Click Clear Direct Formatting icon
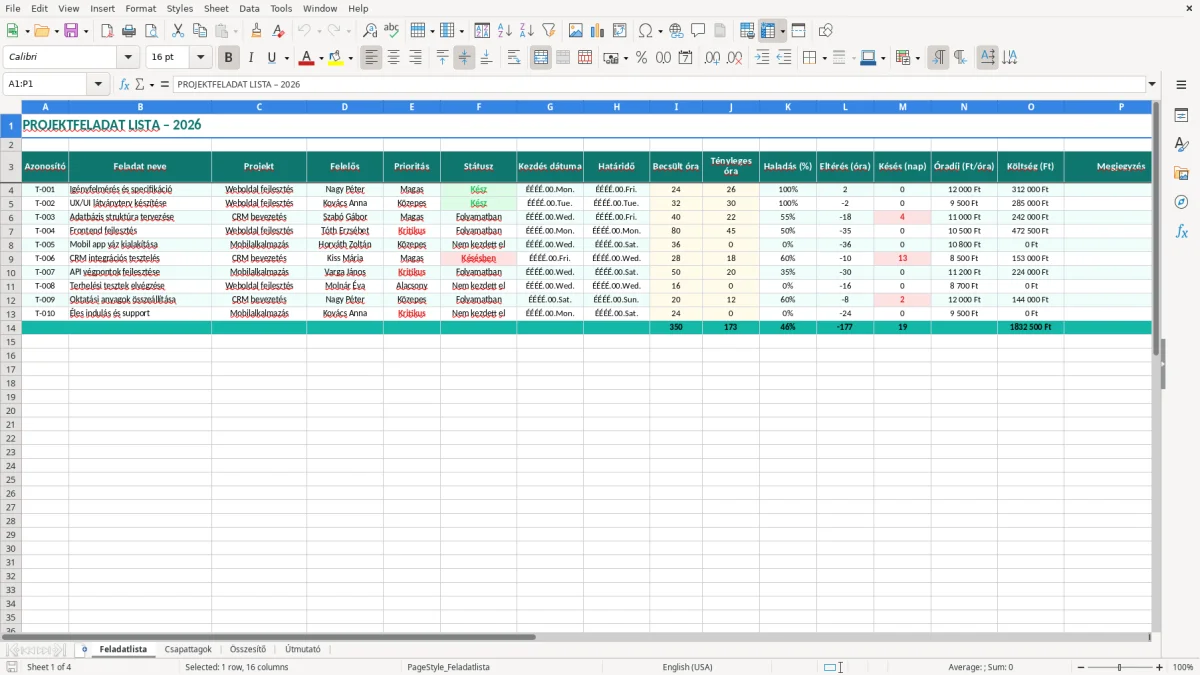The image size is (1200, 675). pyautogui.click(x=278, y=31)
